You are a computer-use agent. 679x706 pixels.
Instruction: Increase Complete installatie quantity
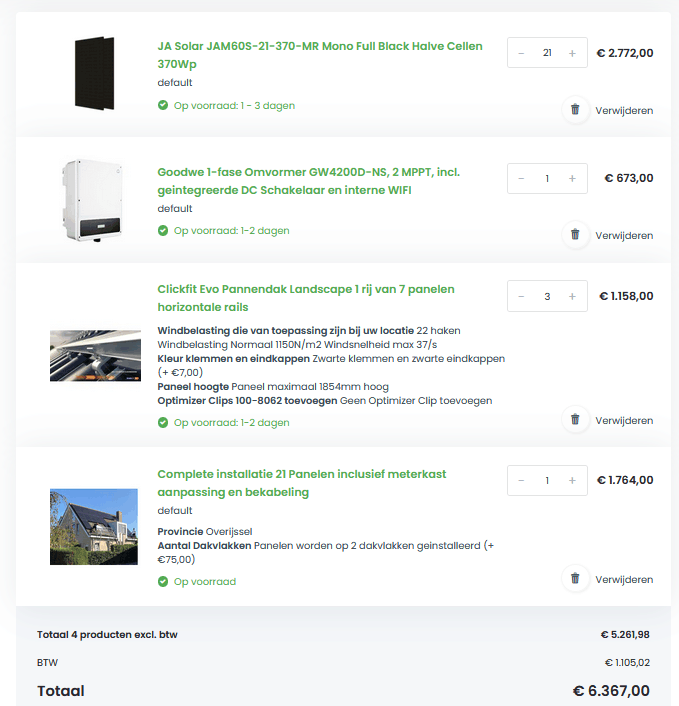coord(572,480)
